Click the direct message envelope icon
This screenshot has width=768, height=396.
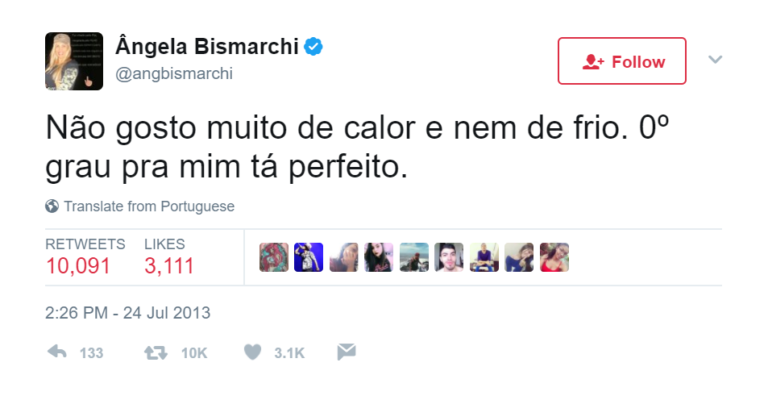pos(346,352)
